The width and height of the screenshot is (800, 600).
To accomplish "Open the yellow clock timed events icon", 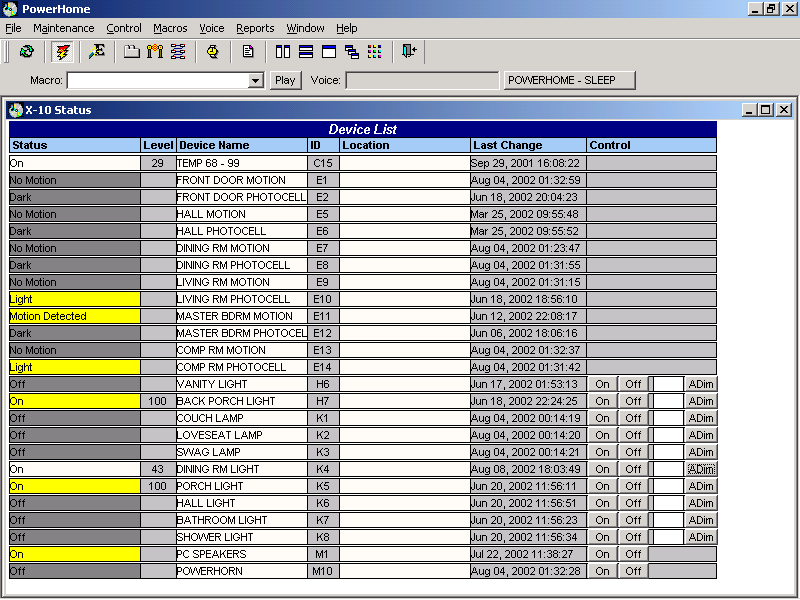I will pos(212,52).
